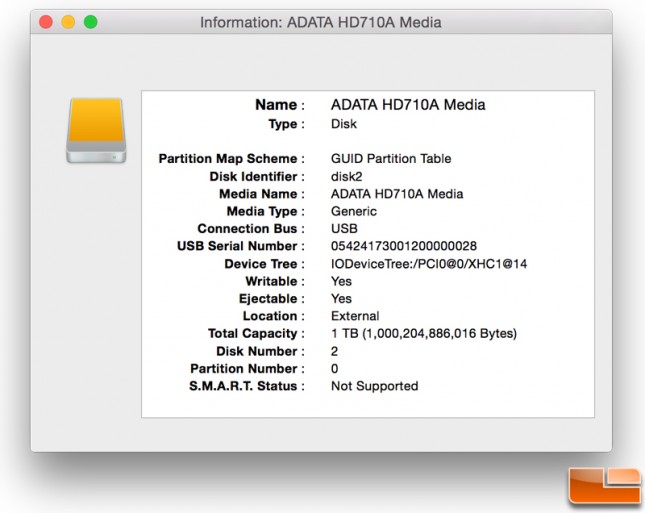The width and height of the screenshot is (645, 513).
Task: Click the yellow external disk icon
Action: pyautogui.click(x=96, y=130)
